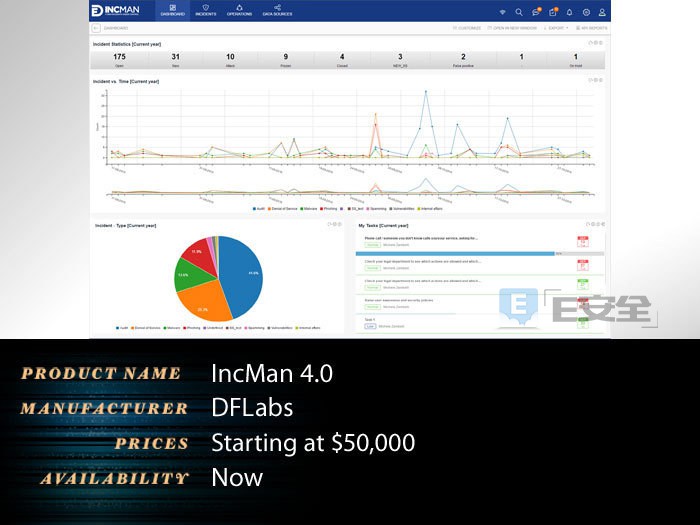The image size is (700, 525).
Task: Open the user profile icon
Action: pyautogui.click(x=602, y=12)
